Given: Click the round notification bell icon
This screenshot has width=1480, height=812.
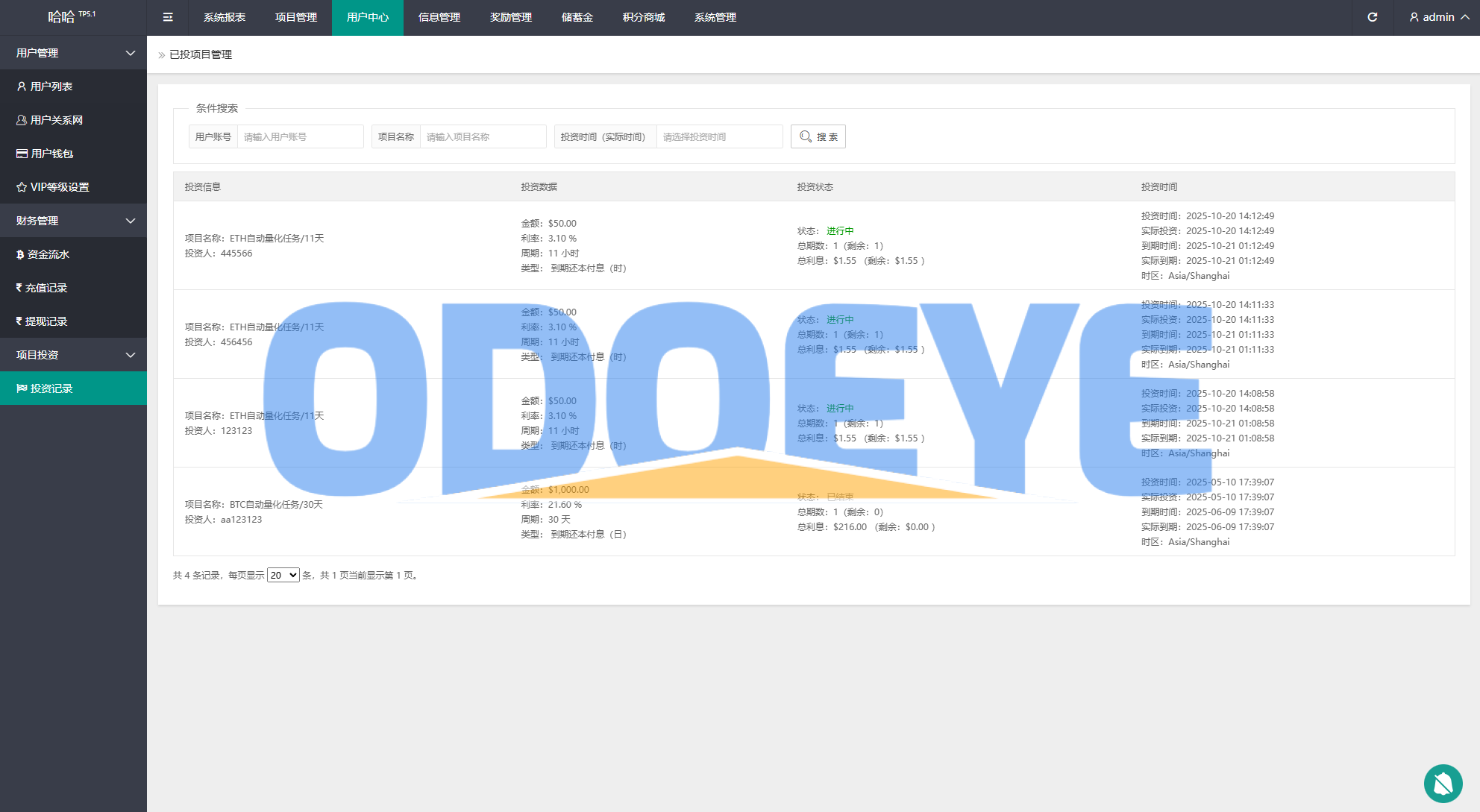Looking at the screenshot, I should (x=1443, y=783).
